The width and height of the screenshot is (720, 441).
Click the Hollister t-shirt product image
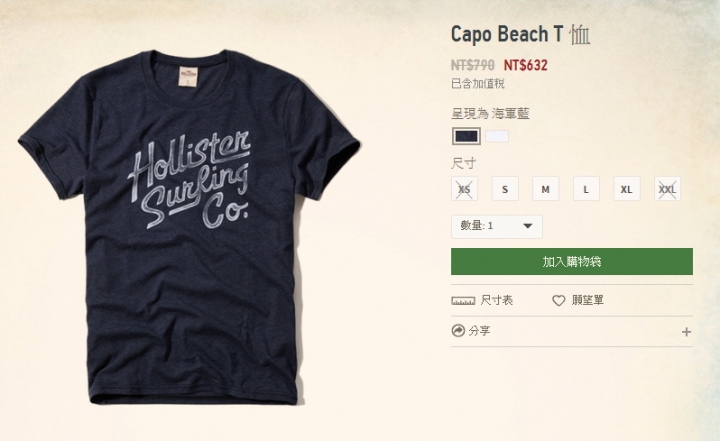pyautogui.click(x=189, y=227)
